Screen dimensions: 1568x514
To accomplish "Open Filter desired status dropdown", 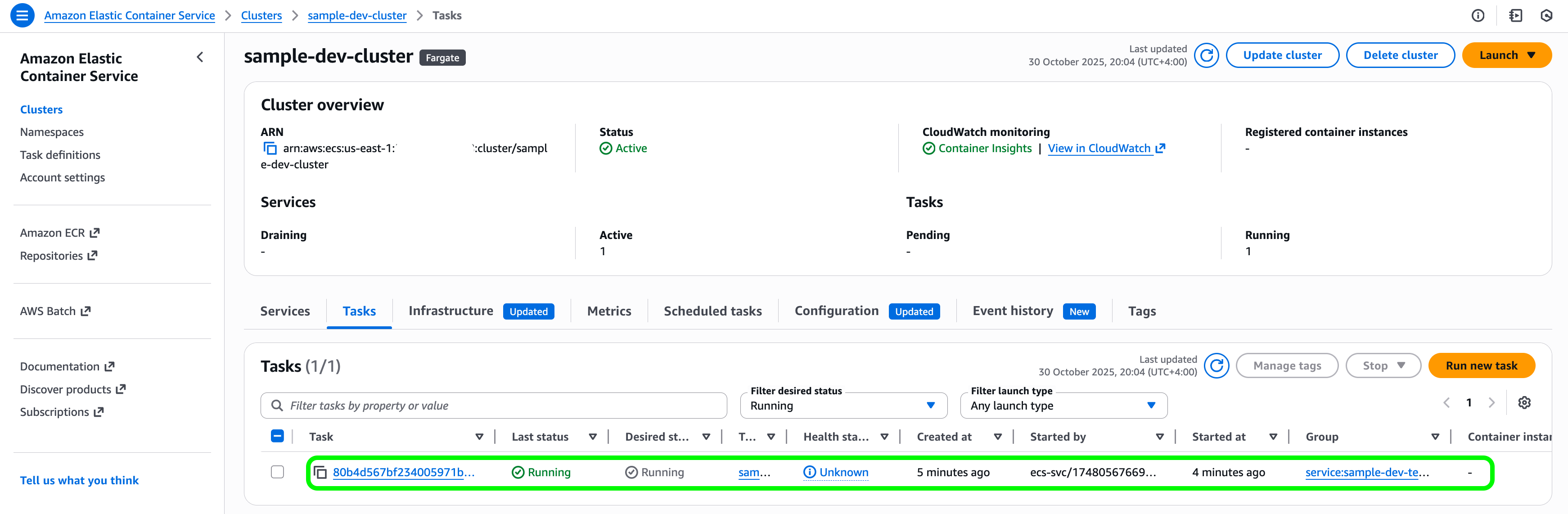I will [843, 406].
